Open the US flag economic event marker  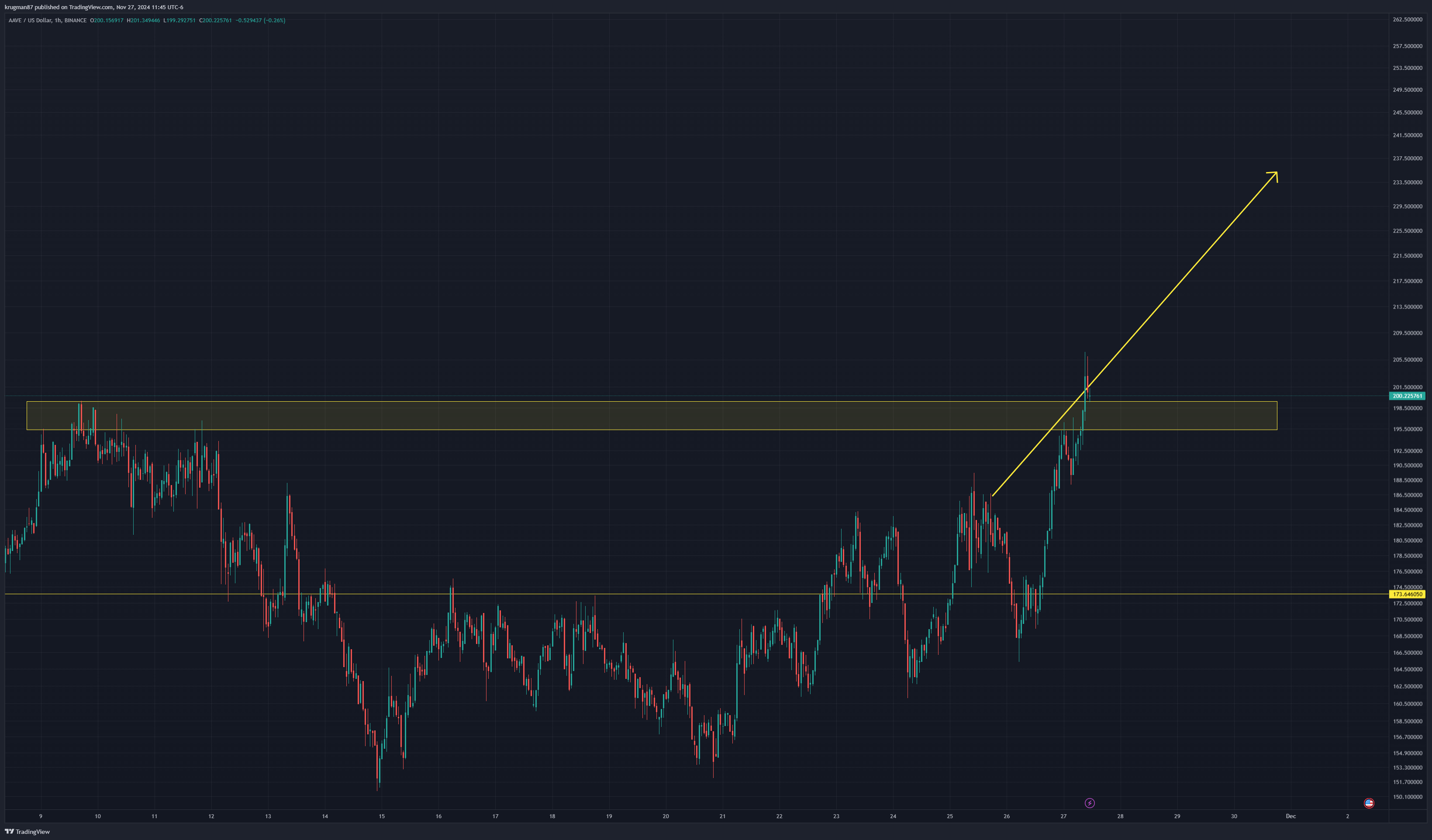[x=1369, y=802]
